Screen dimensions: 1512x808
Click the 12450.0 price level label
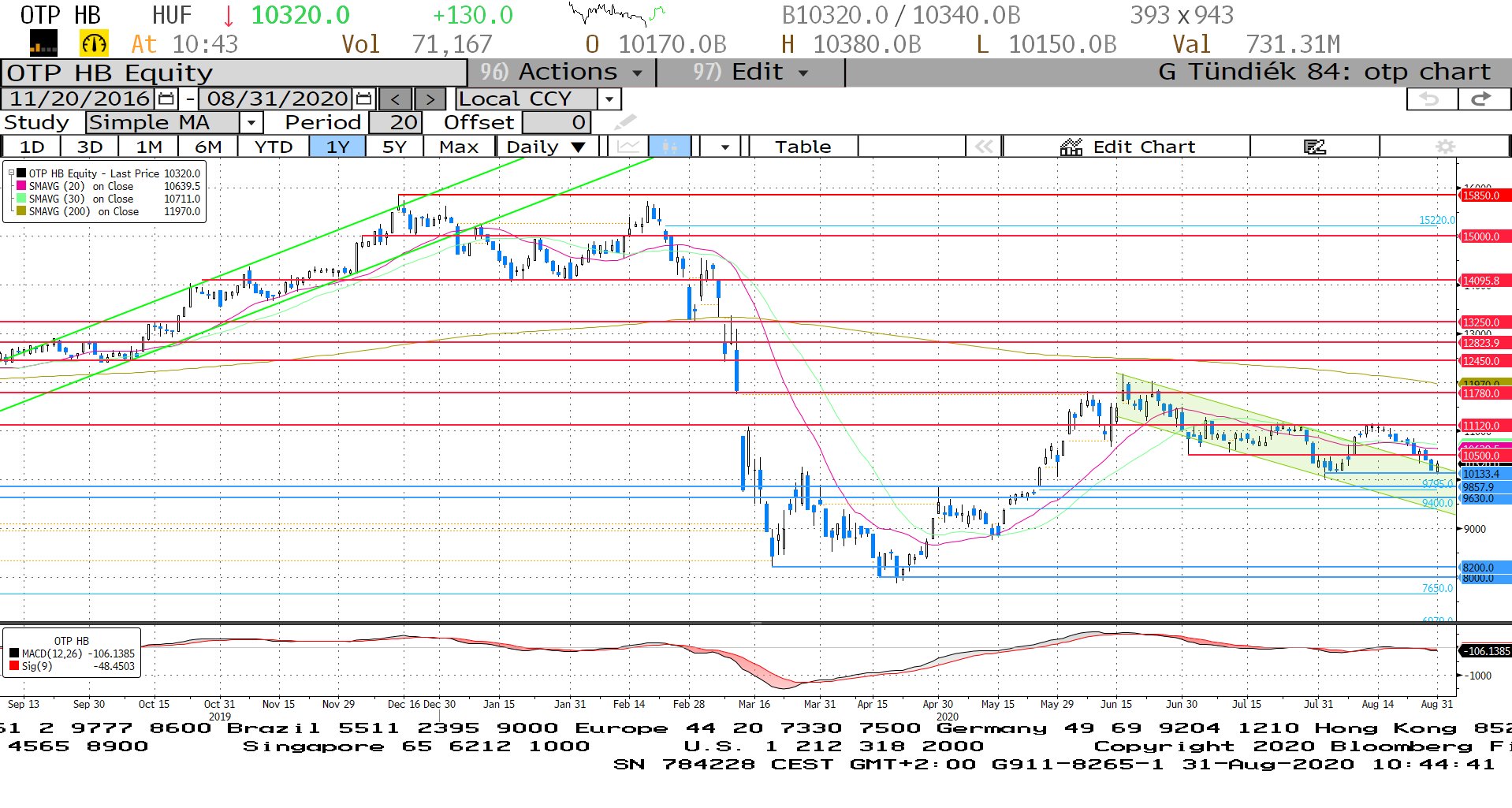click(x=1485, y=361)
